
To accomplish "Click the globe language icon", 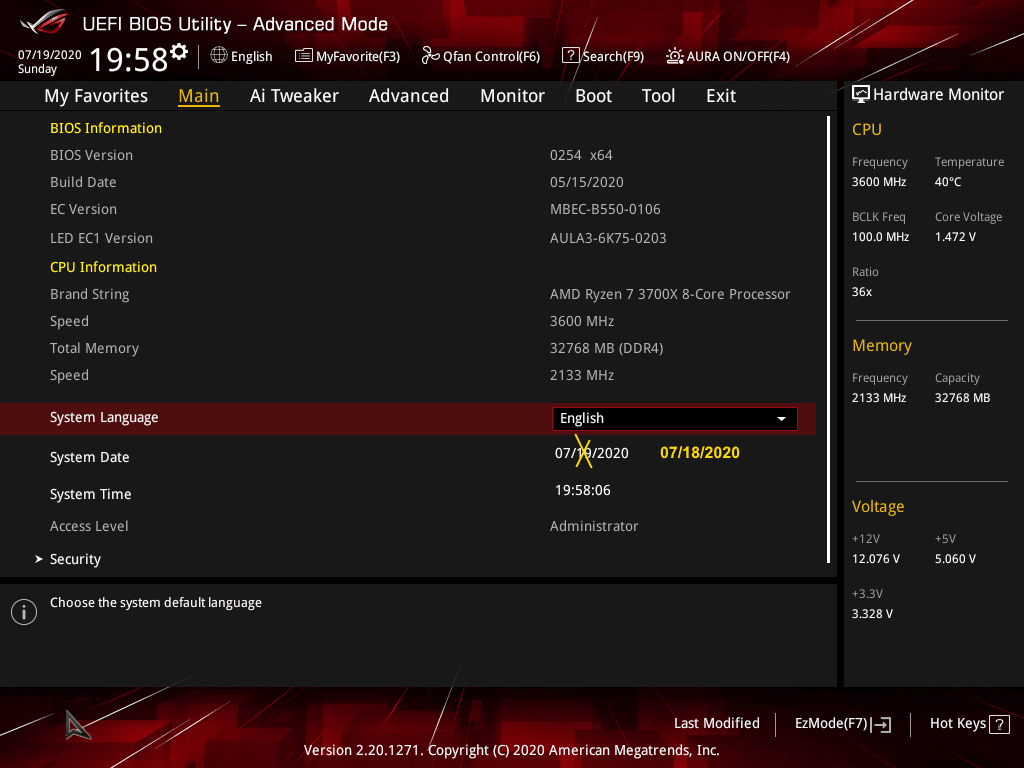I will click(x=219, y=55).
